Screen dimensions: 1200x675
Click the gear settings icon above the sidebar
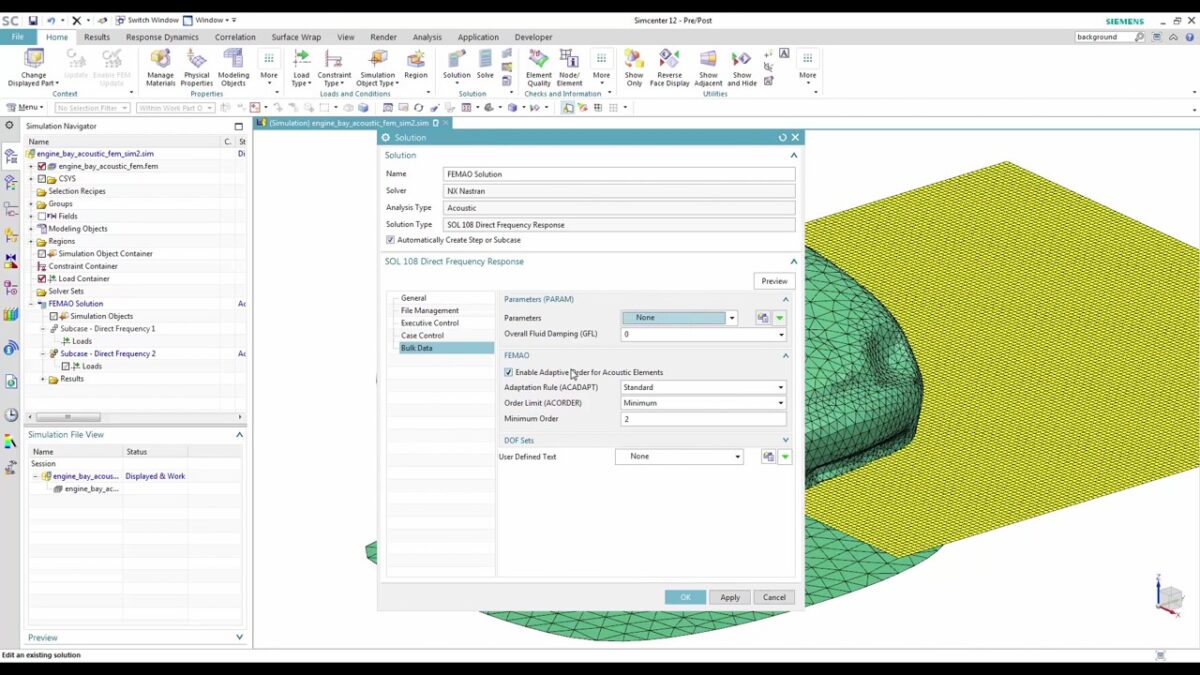10,126
